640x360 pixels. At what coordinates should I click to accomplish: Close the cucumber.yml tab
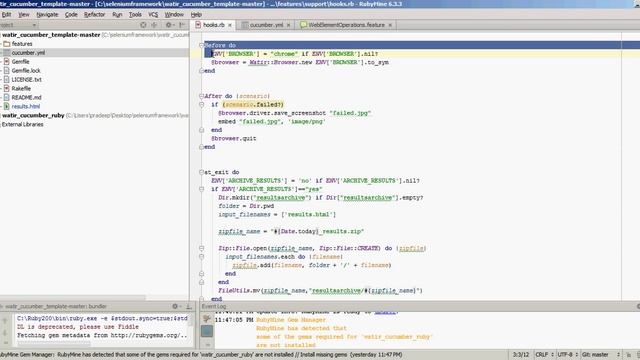coord(289,25)
